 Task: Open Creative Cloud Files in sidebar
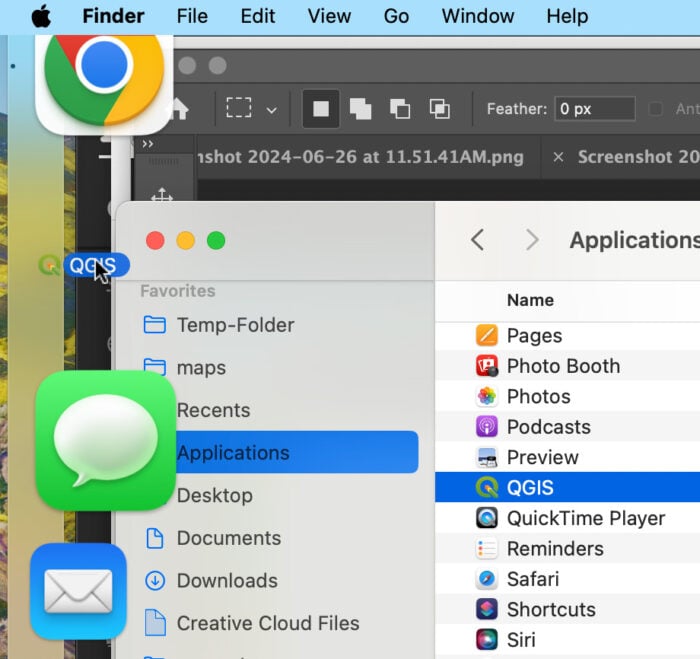[x=252, y=623]
